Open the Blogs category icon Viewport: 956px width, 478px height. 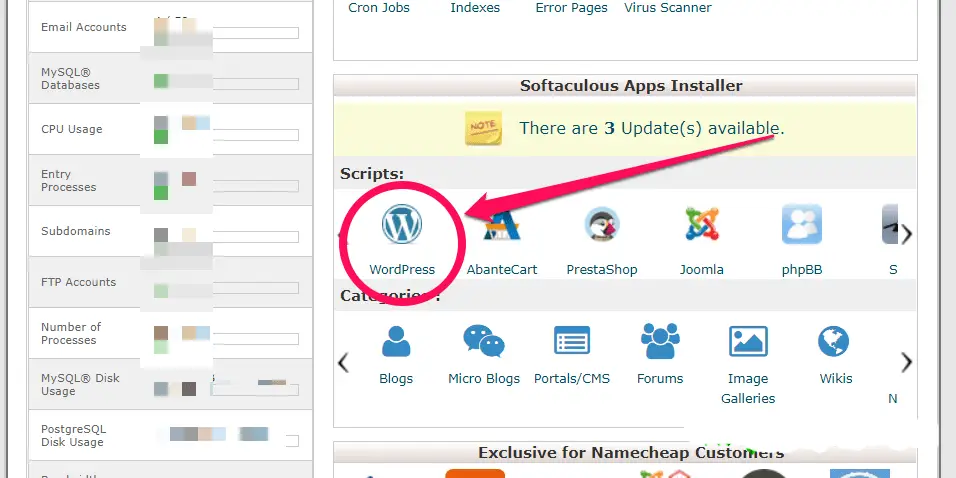396,341
